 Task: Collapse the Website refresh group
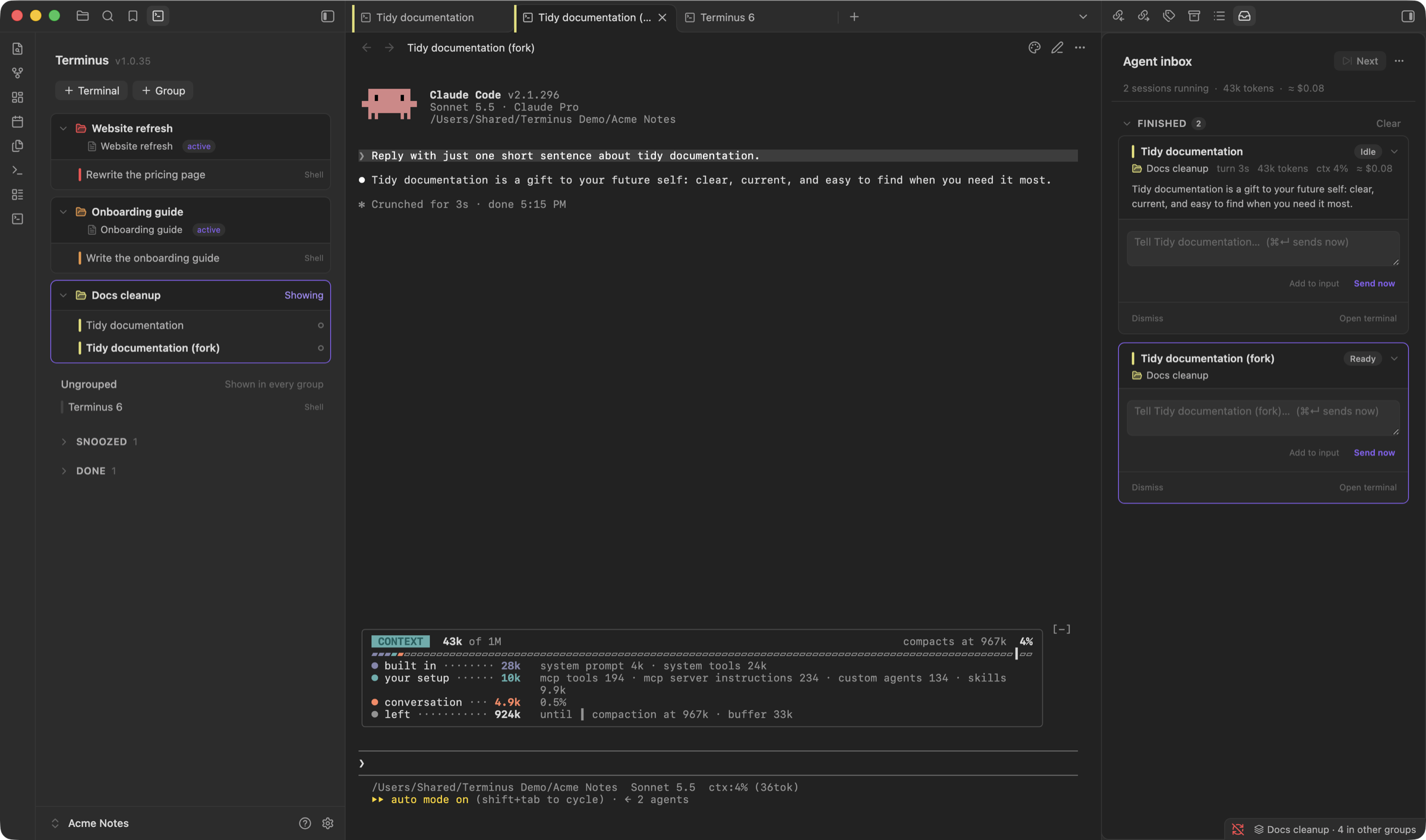point(64,128)
